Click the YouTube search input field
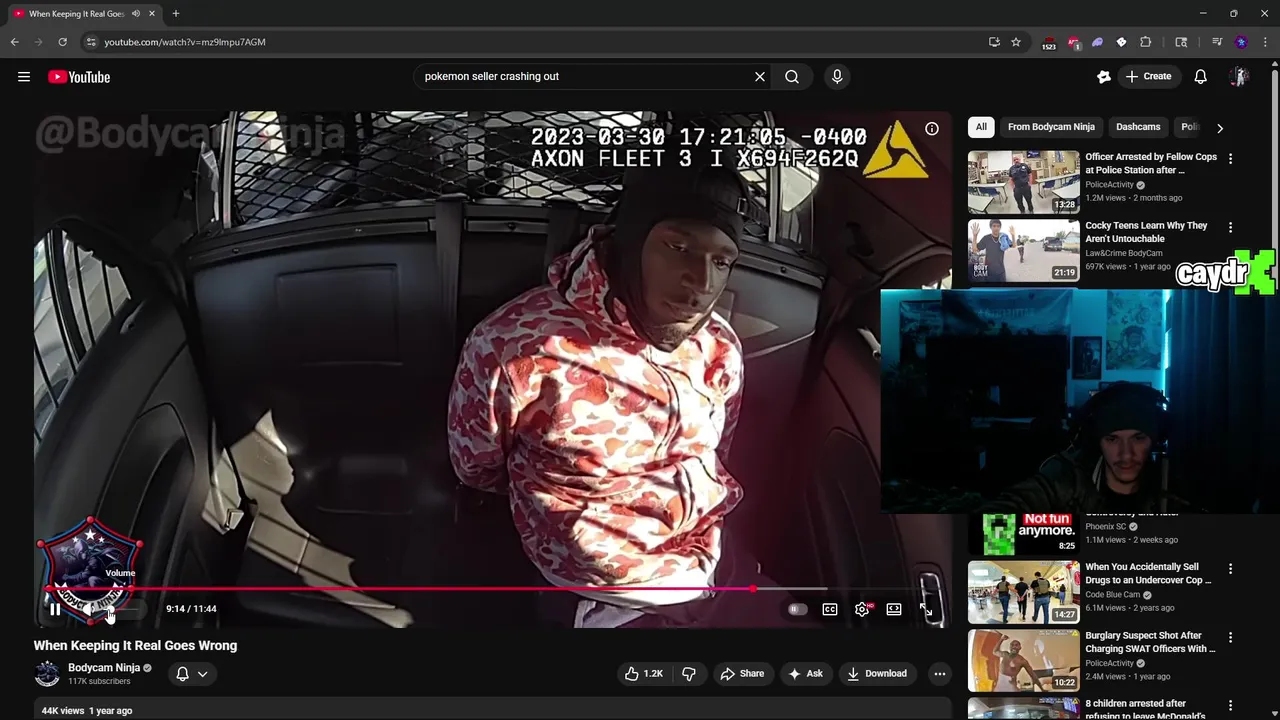 585,76
